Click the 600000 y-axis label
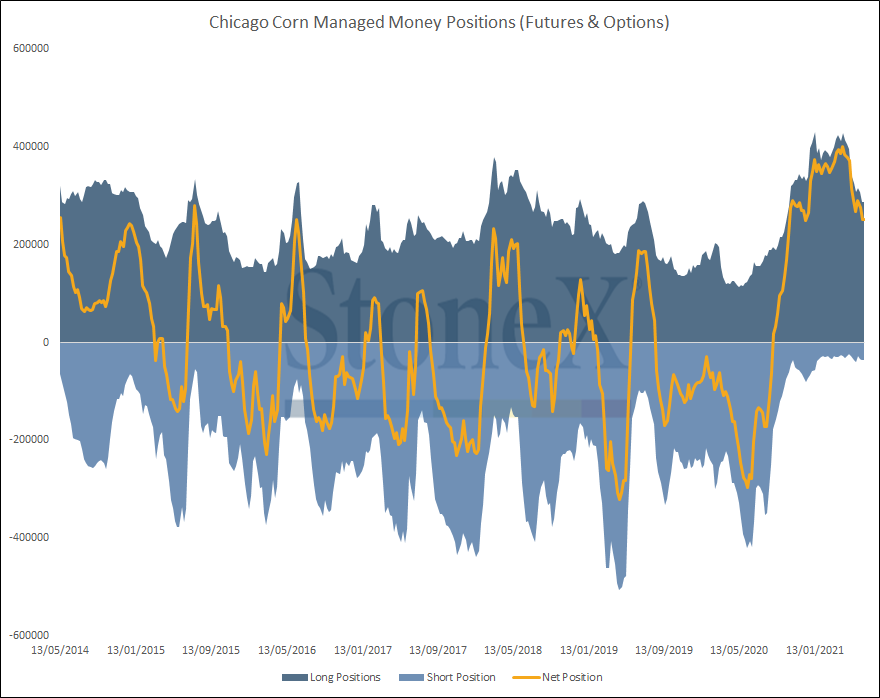 click(31, 48)
